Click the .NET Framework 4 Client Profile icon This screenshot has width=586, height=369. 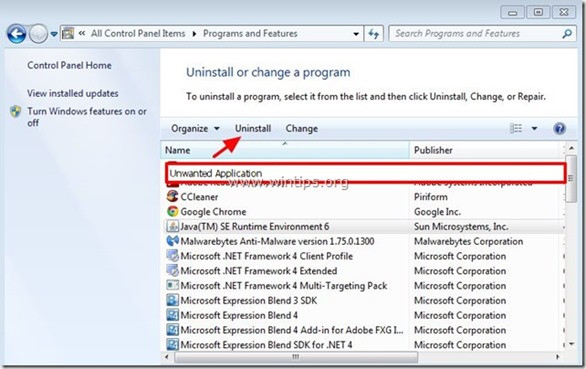coord(172,256)
